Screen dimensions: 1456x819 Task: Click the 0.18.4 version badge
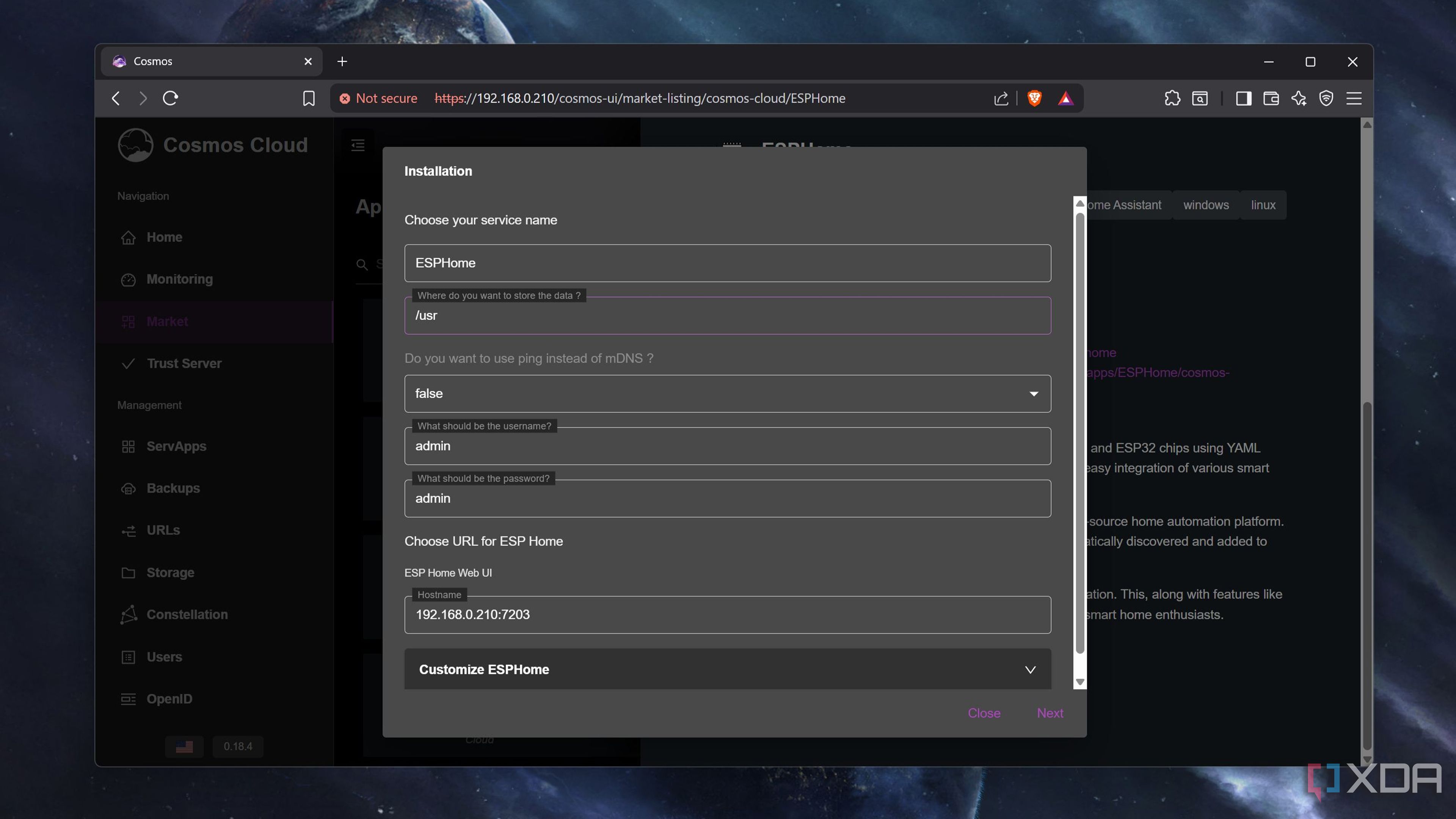click(238, 747)
